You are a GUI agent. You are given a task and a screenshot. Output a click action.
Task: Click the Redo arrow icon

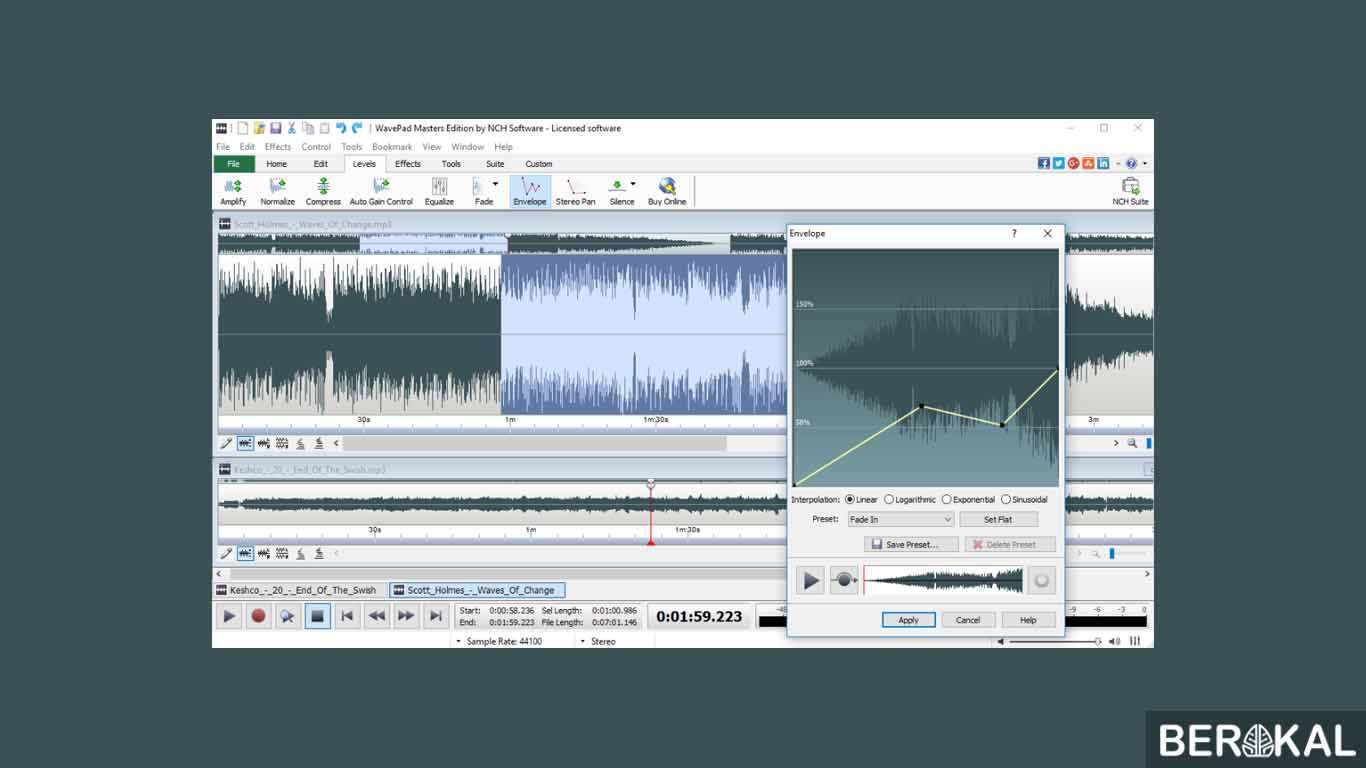(x=357, y=128)
